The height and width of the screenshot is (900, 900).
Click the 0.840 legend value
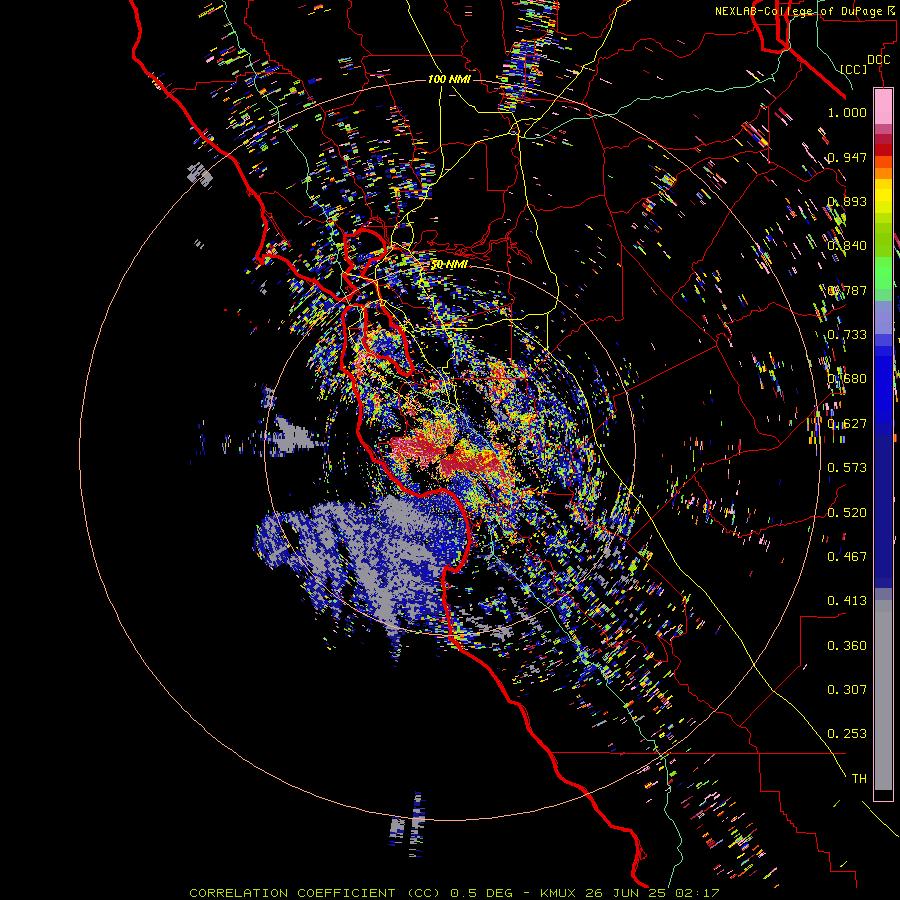(x=847, y=246)
